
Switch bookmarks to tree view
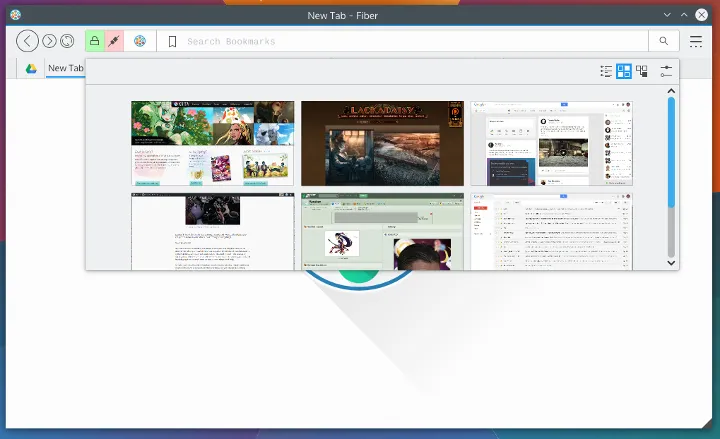coord(641,71)
